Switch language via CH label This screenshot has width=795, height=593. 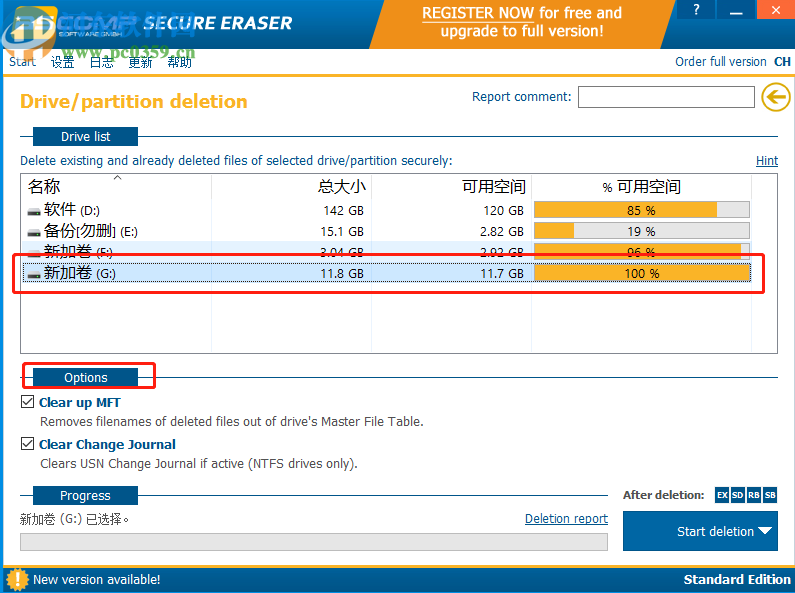(x=782, y=62)
